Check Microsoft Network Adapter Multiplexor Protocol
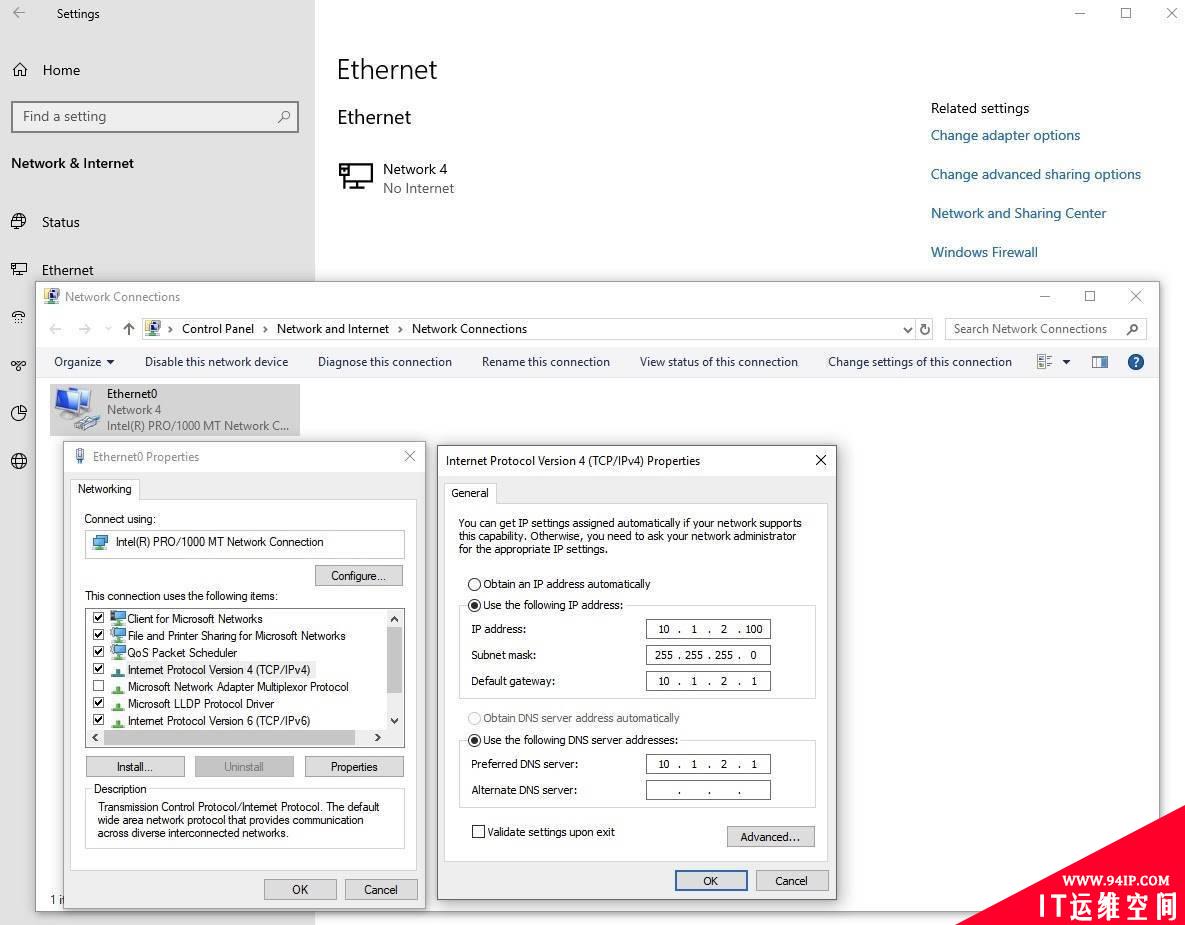This screenshot has height=925, width=1185. (98, 686)
